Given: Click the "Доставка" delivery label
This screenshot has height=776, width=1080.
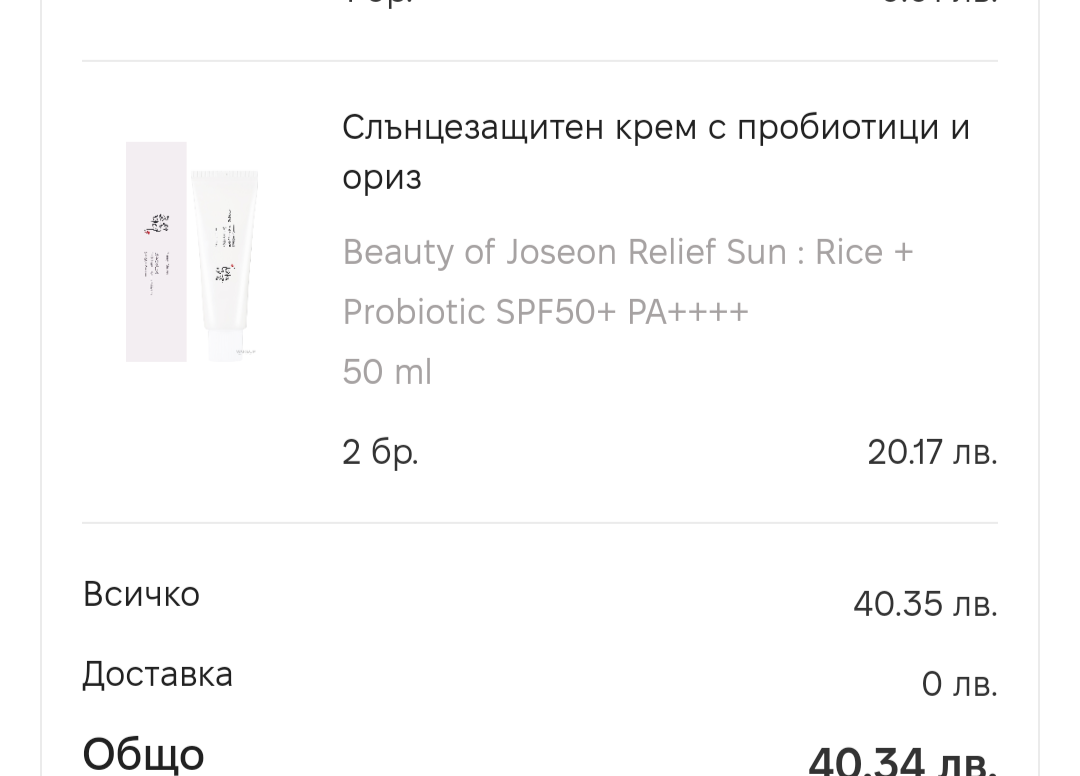Looking at the screenshot, I should 157,674.
